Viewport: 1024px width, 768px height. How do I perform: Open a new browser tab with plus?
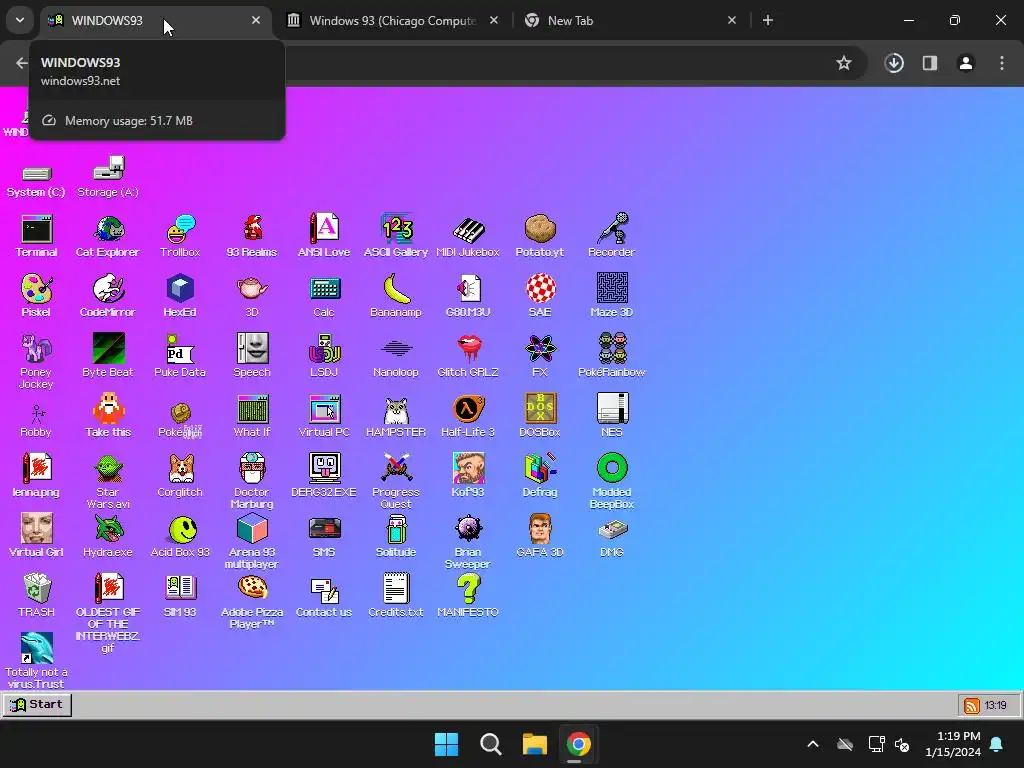click(768, 20)
